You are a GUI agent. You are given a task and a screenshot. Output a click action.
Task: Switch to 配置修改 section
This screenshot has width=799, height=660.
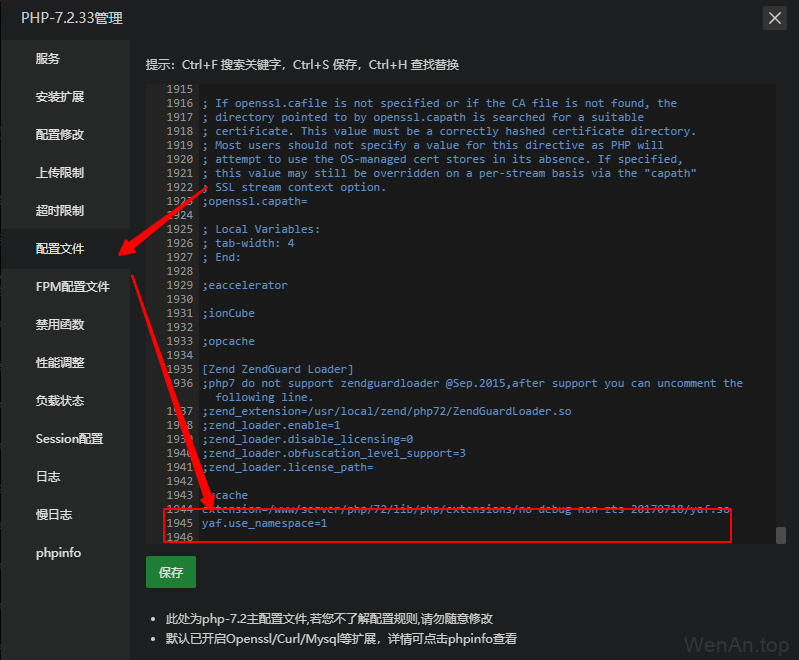pyautogui.click(x=60, y=135)
